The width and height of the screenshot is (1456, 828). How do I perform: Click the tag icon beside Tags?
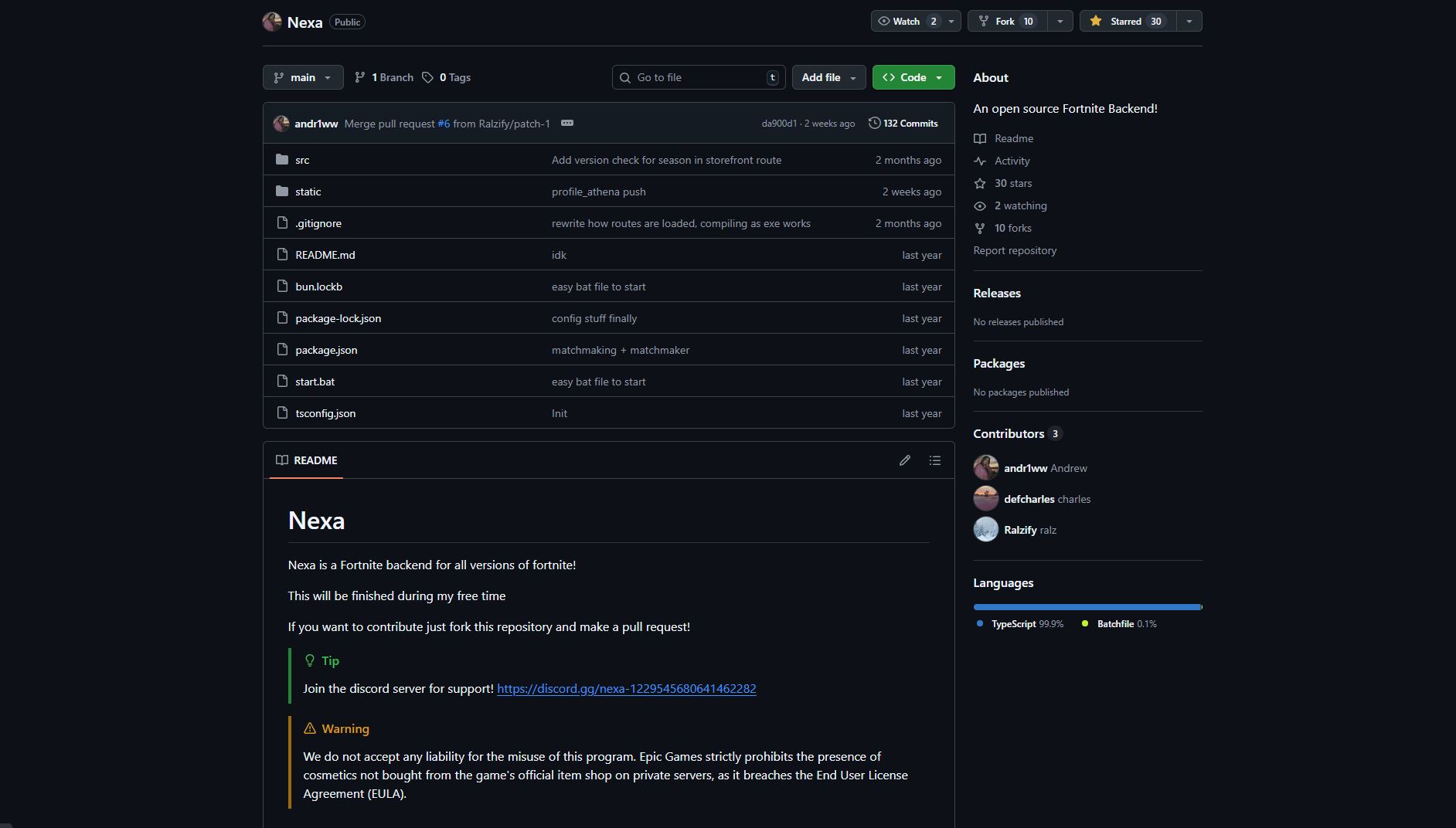[427, 77]
